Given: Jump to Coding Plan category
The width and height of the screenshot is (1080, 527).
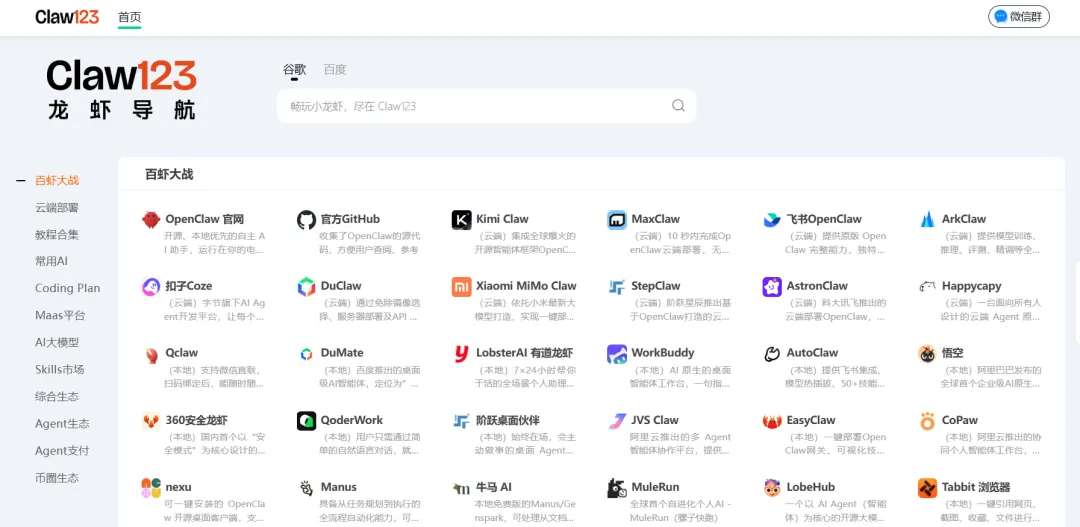Looking at the screenshot, I should pyautogui.click(x=68, y=288).
